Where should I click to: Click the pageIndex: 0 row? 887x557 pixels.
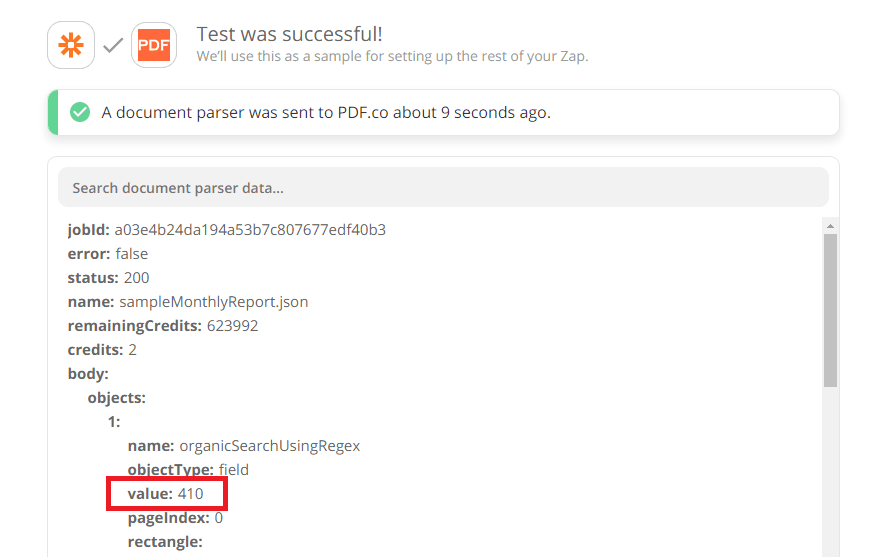point(175,518)
